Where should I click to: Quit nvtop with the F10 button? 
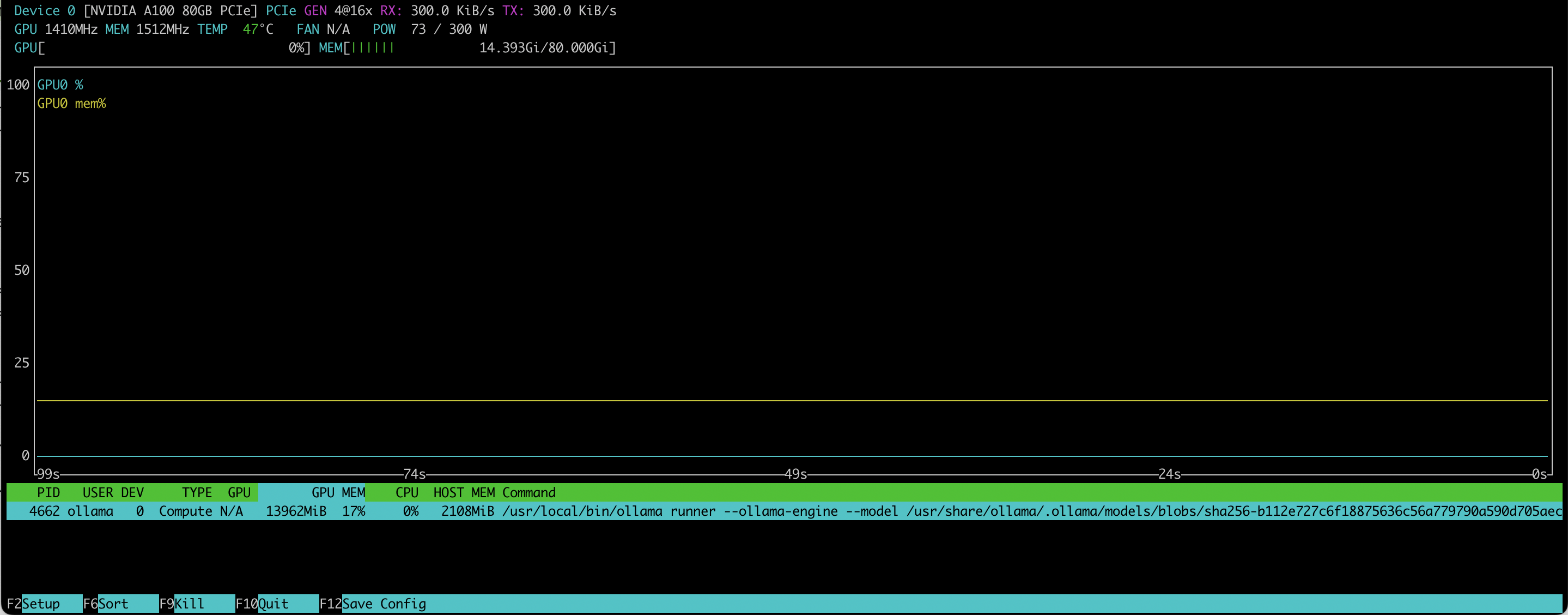273,604
